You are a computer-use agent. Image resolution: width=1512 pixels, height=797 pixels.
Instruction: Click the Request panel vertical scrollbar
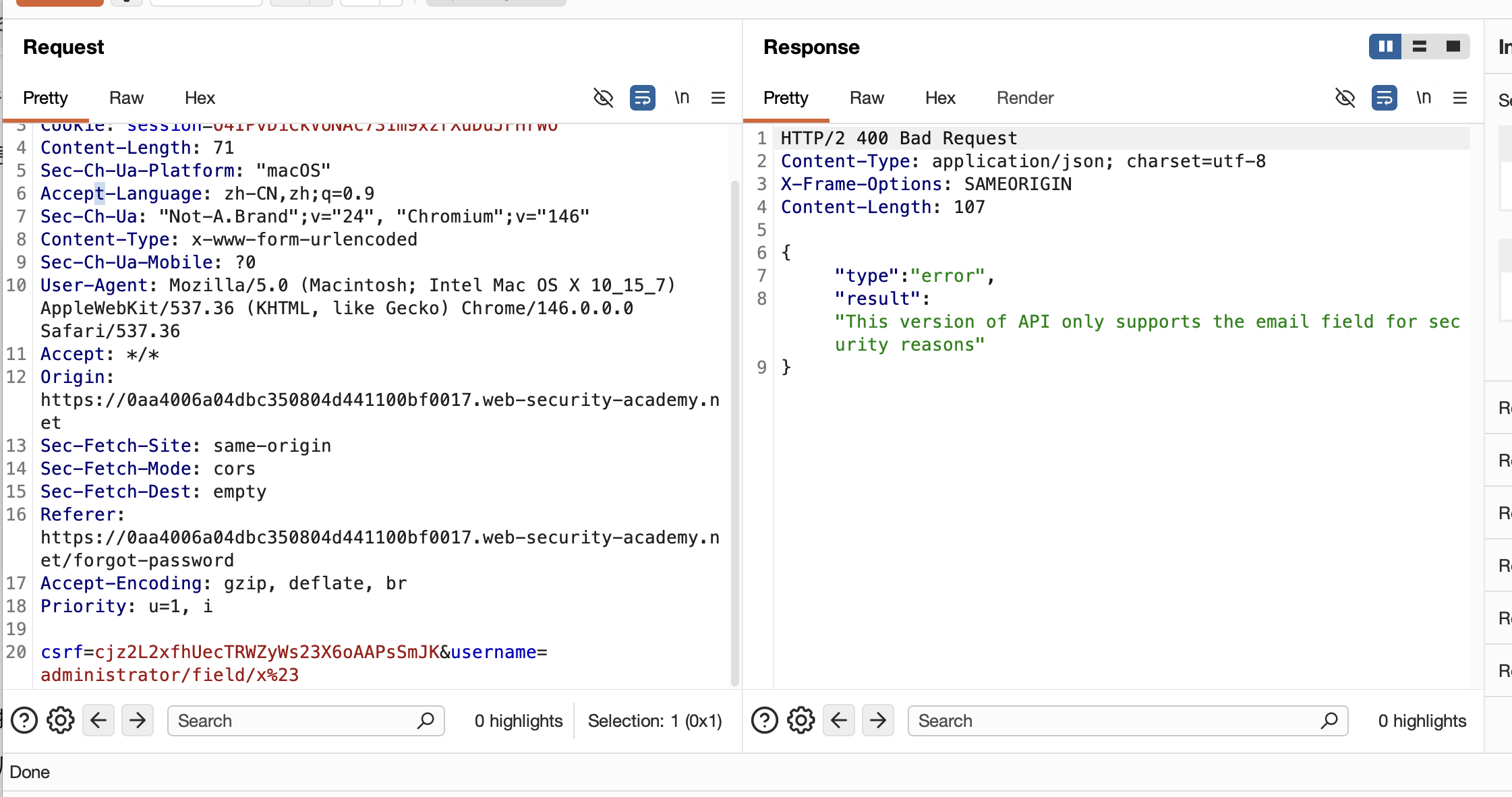734,432
